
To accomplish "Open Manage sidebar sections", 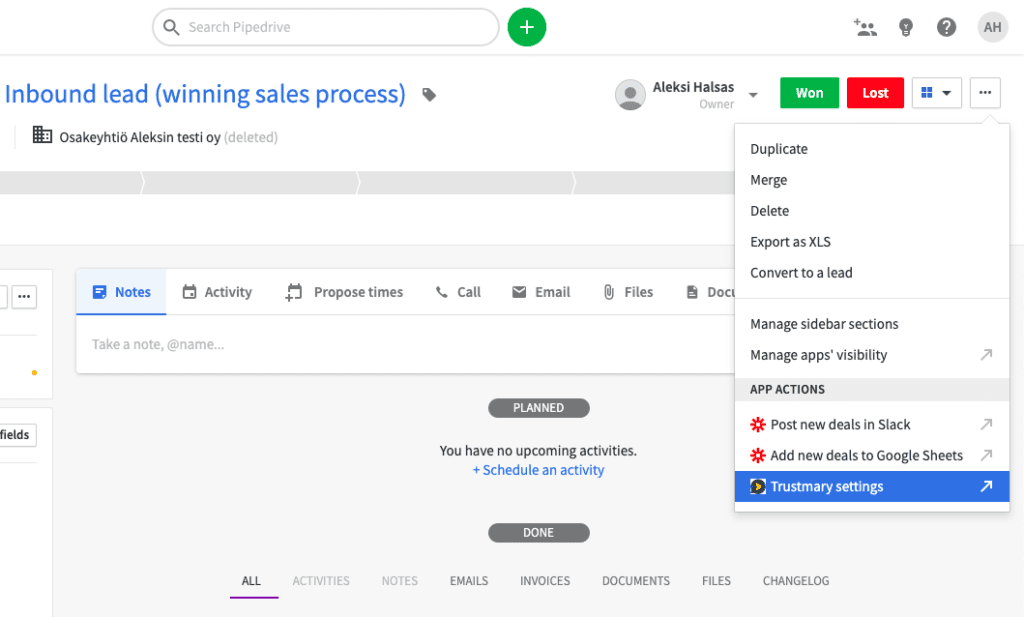I will click(872, 324).
